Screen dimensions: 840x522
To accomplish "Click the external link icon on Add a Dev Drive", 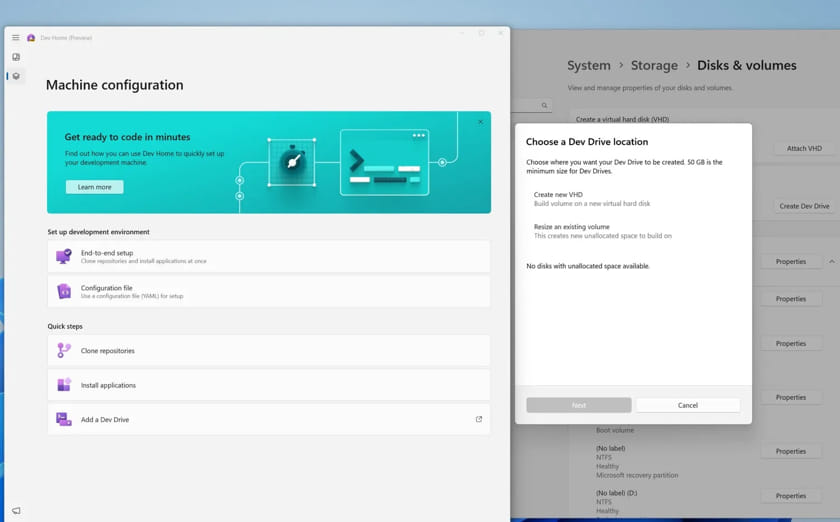I will (479, 419).
